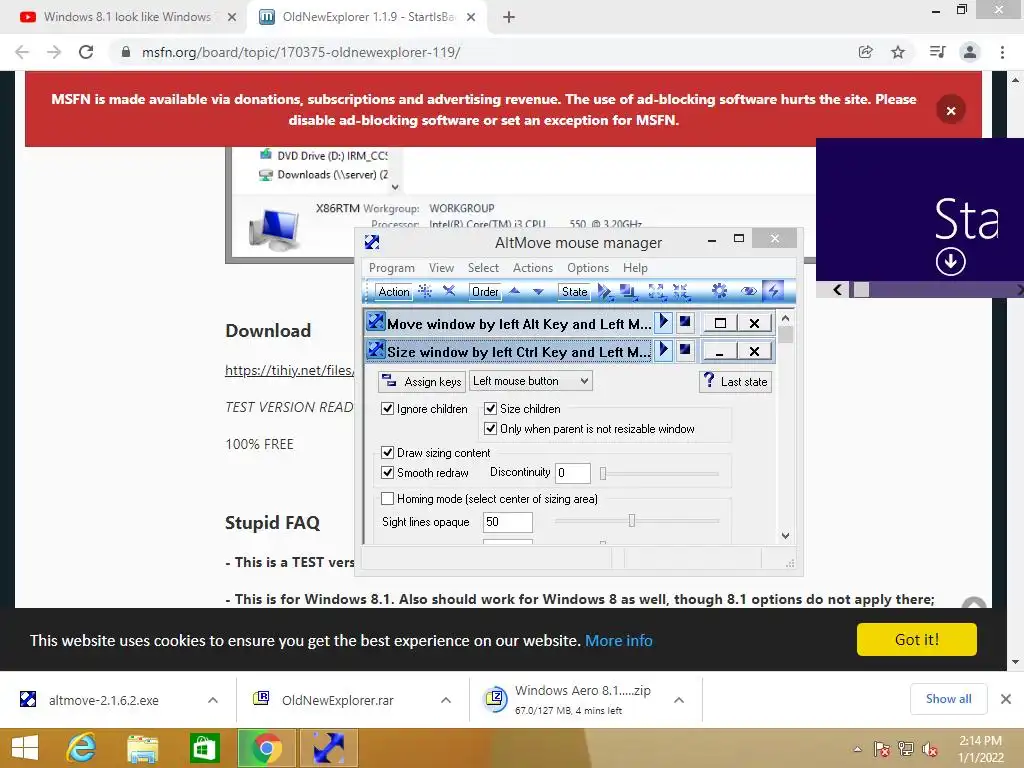Delete the Move window action row
The height and width of the screenshot is (768, 1024).
click(x=754, y=323)
